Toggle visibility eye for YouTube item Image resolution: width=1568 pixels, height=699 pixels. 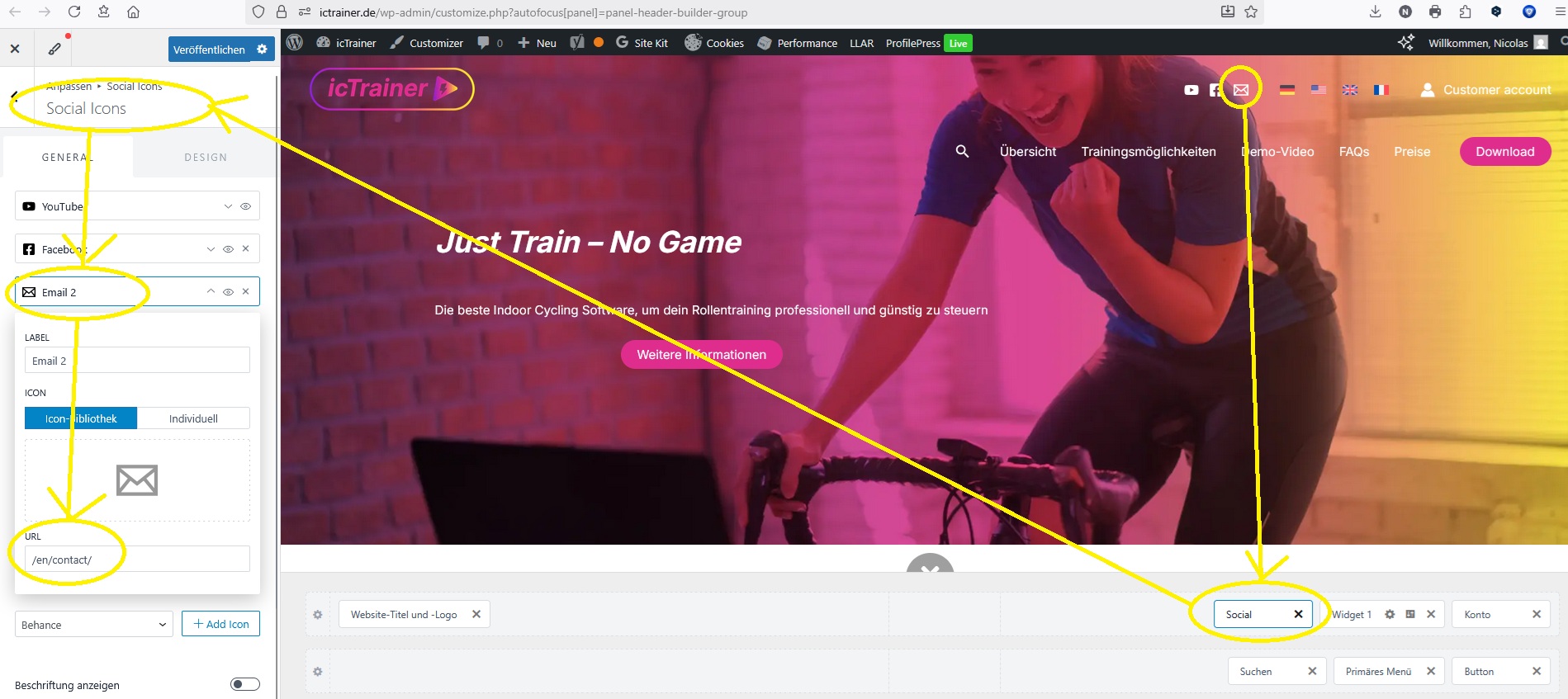click(x=245, y=206)
